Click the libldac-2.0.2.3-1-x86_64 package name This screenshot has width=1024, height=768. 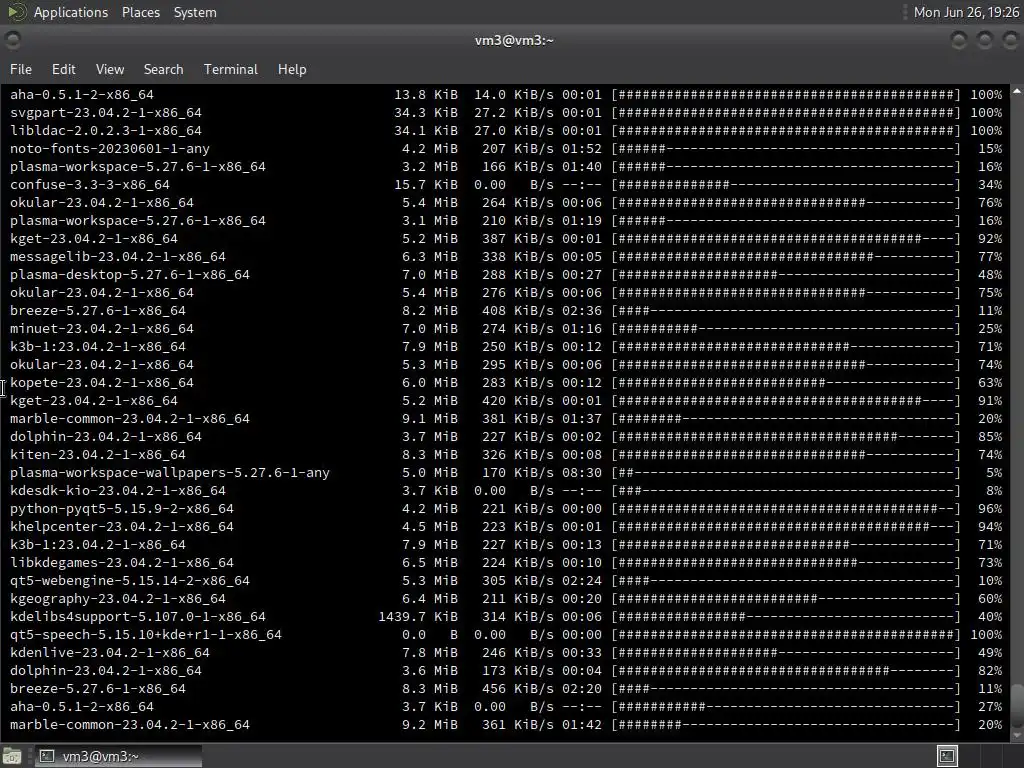click(106, 131)
